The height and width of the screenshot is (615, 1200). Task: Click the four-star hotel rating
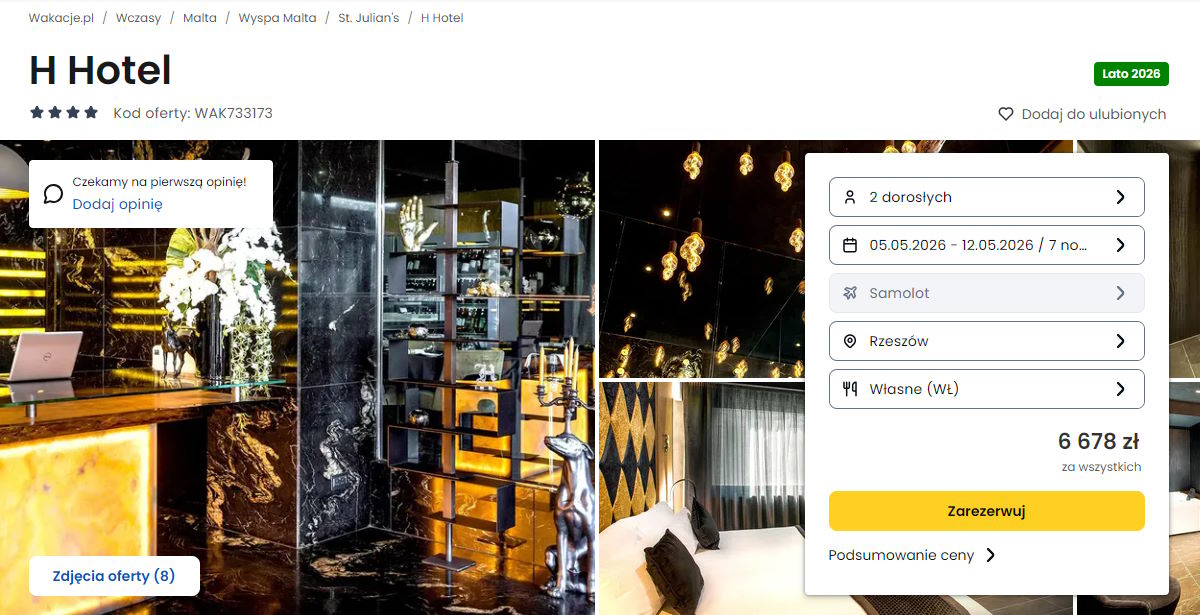click(64, 113)
